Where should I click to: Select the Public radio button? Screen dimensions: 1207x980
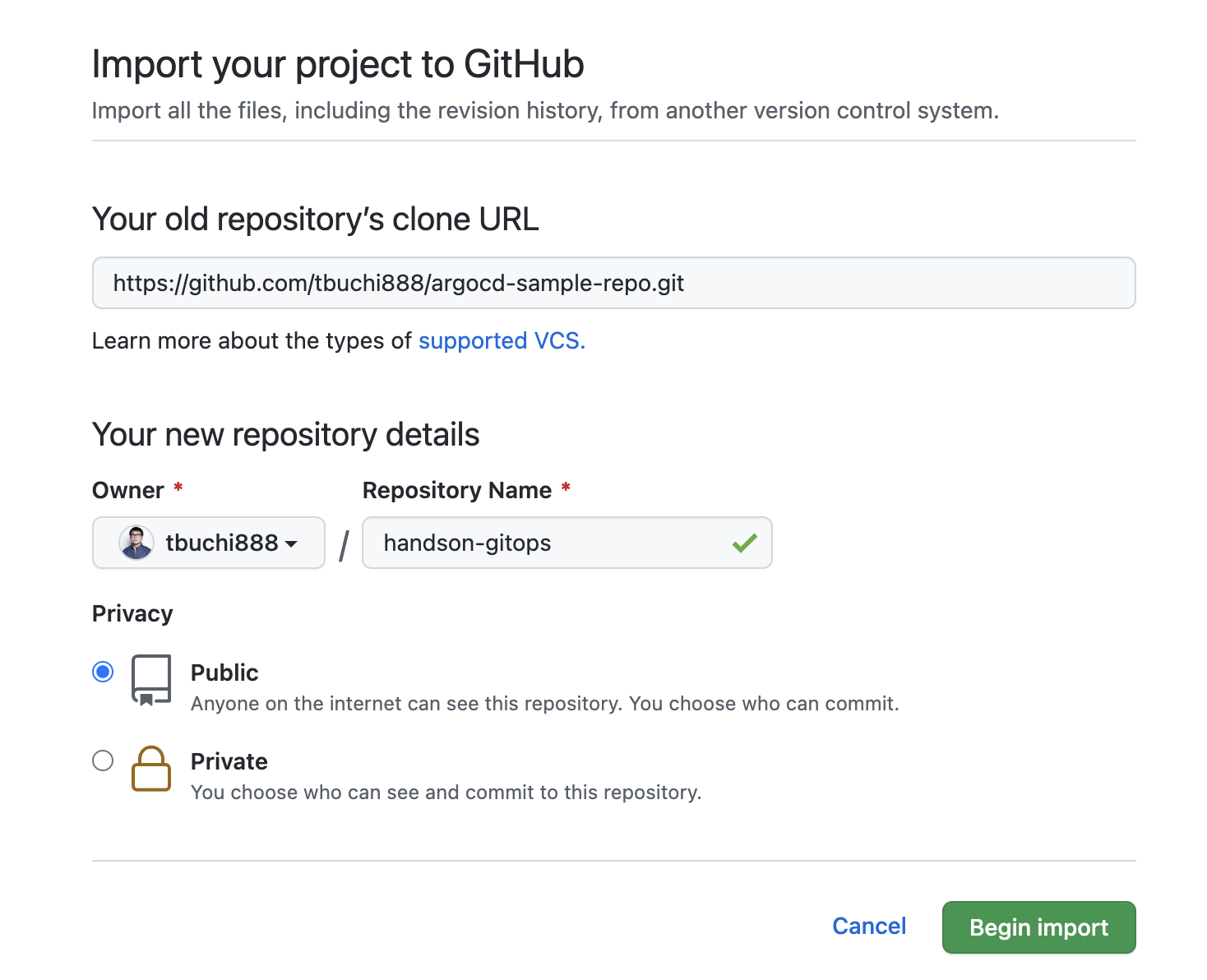(103, 672)
